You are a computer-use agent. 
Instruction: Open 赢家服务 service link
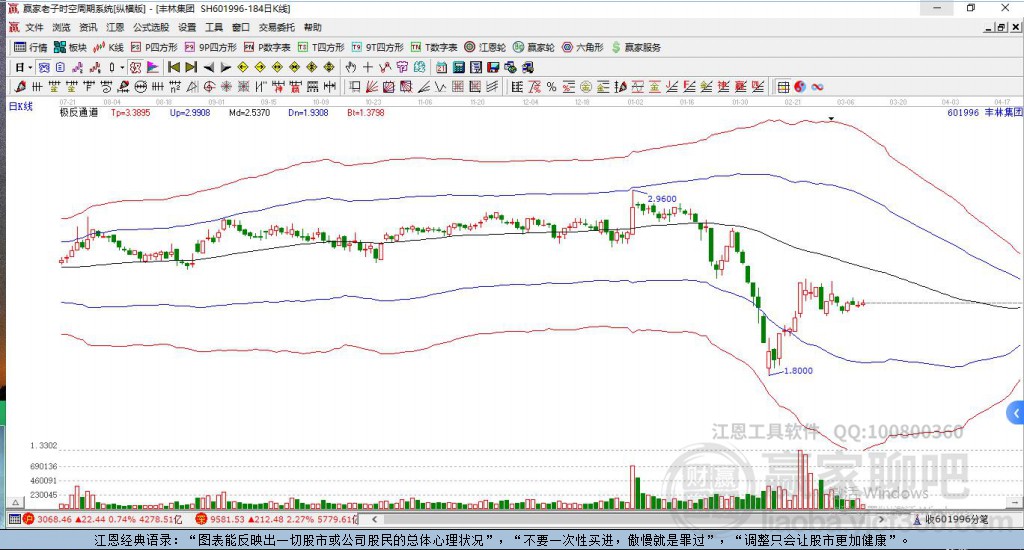pos(636,47)
